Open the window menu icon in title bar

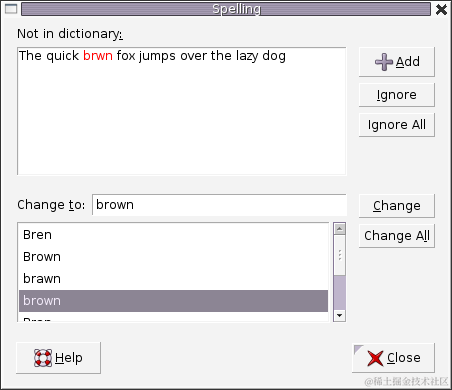[x=11, y=9]
